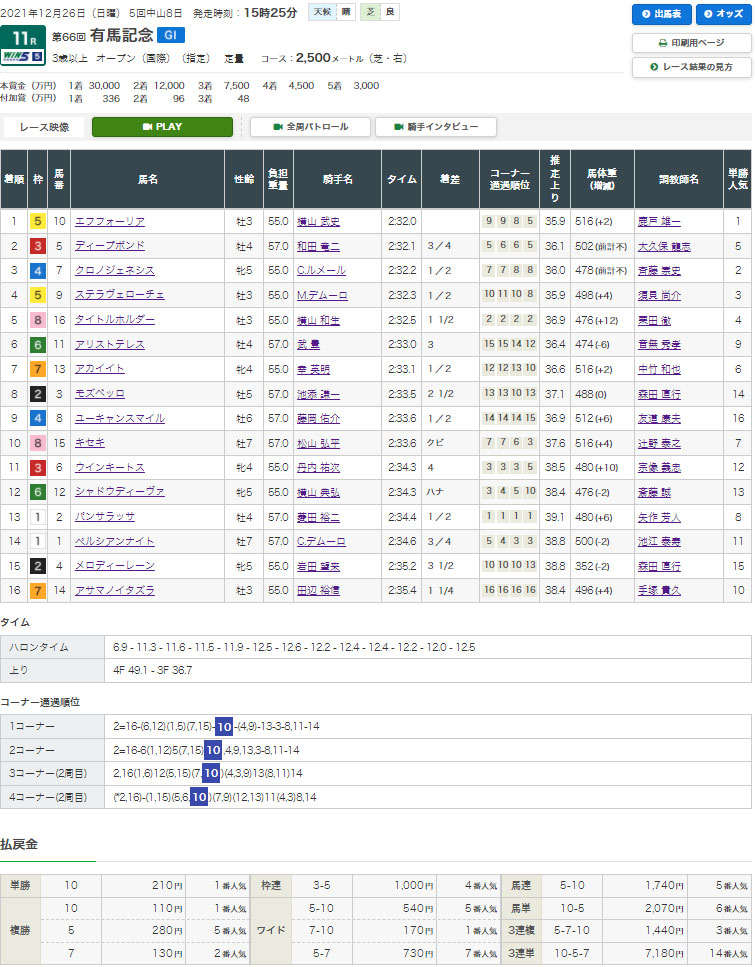This screenshot has width=755, height=967.
Task: Play the race video with PLAY
Action: 162,127
